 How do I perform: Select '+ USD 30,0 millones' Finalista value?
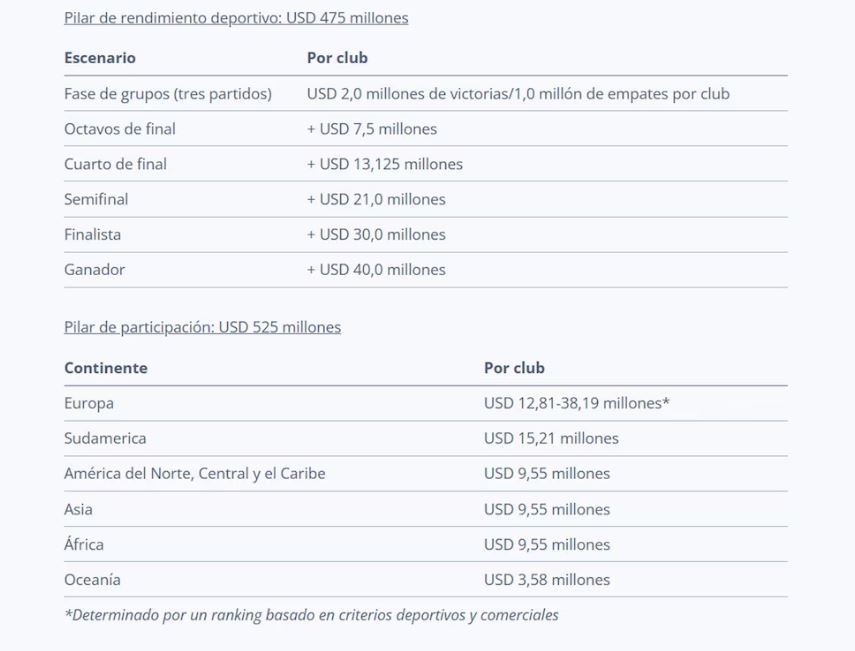tap(376, 234)
